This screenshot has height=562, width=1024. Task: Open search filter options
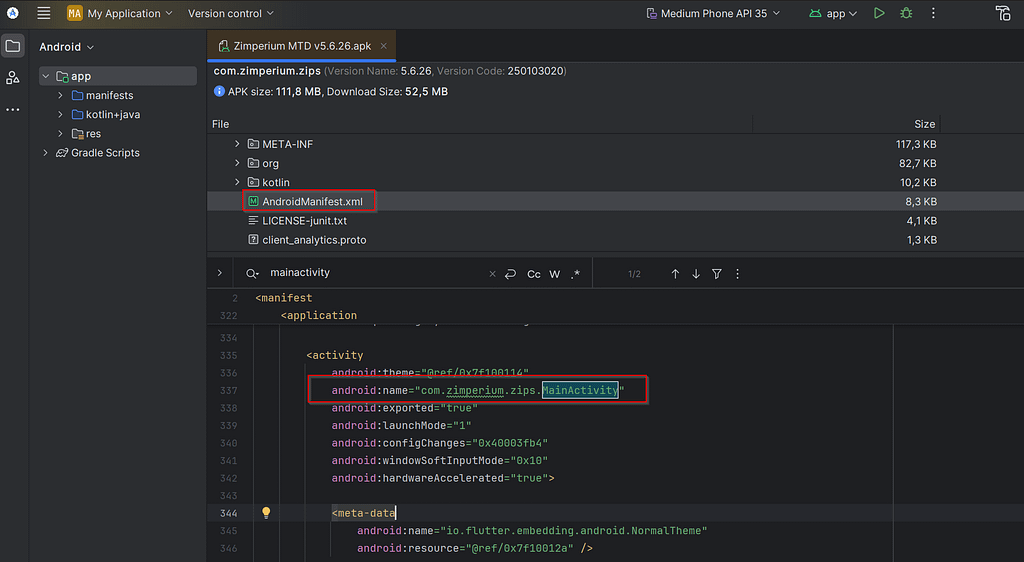click(x=716, y=274)
